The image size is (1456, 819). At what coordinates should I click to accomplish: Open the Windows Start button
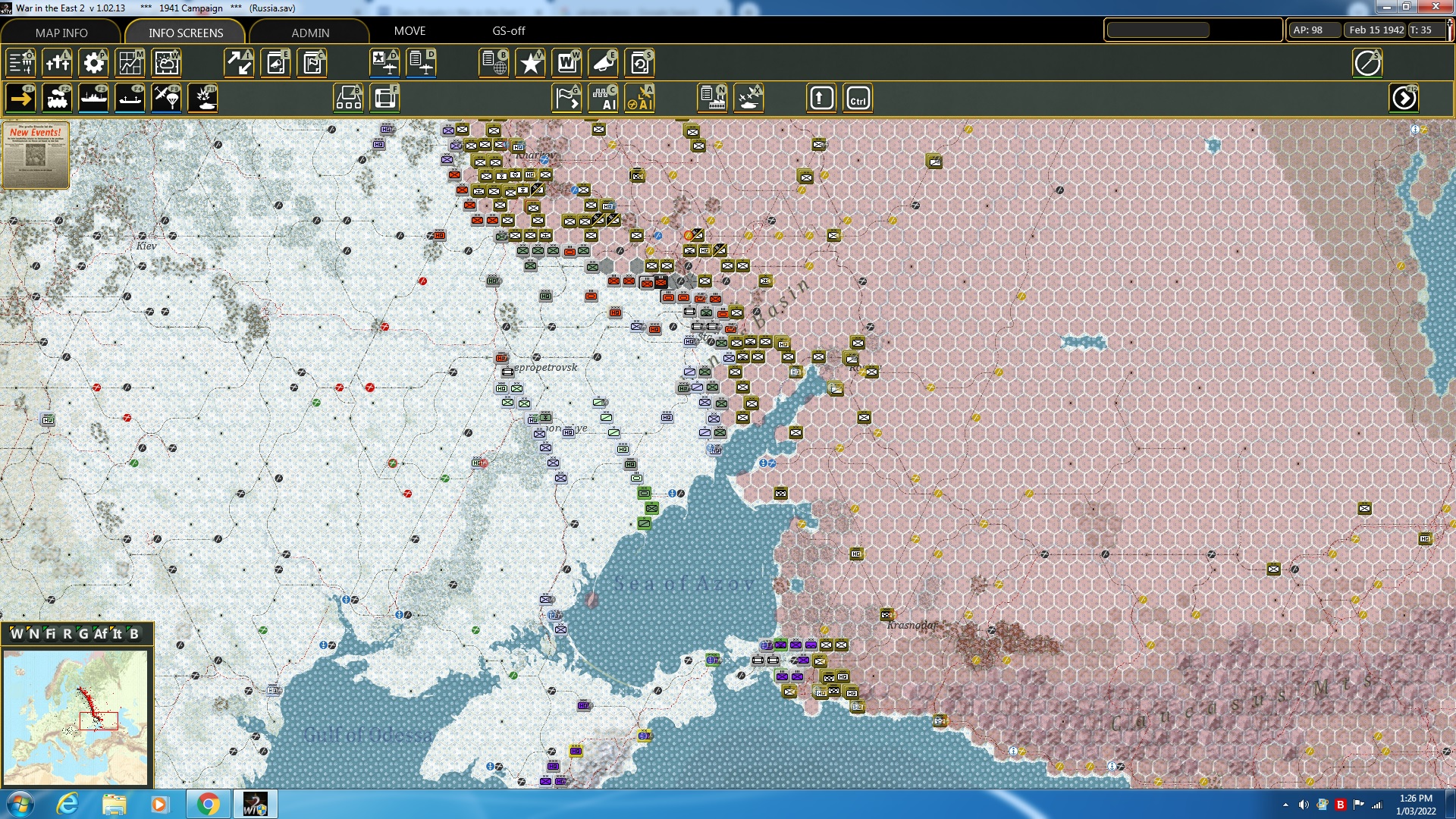click(20, 804)
